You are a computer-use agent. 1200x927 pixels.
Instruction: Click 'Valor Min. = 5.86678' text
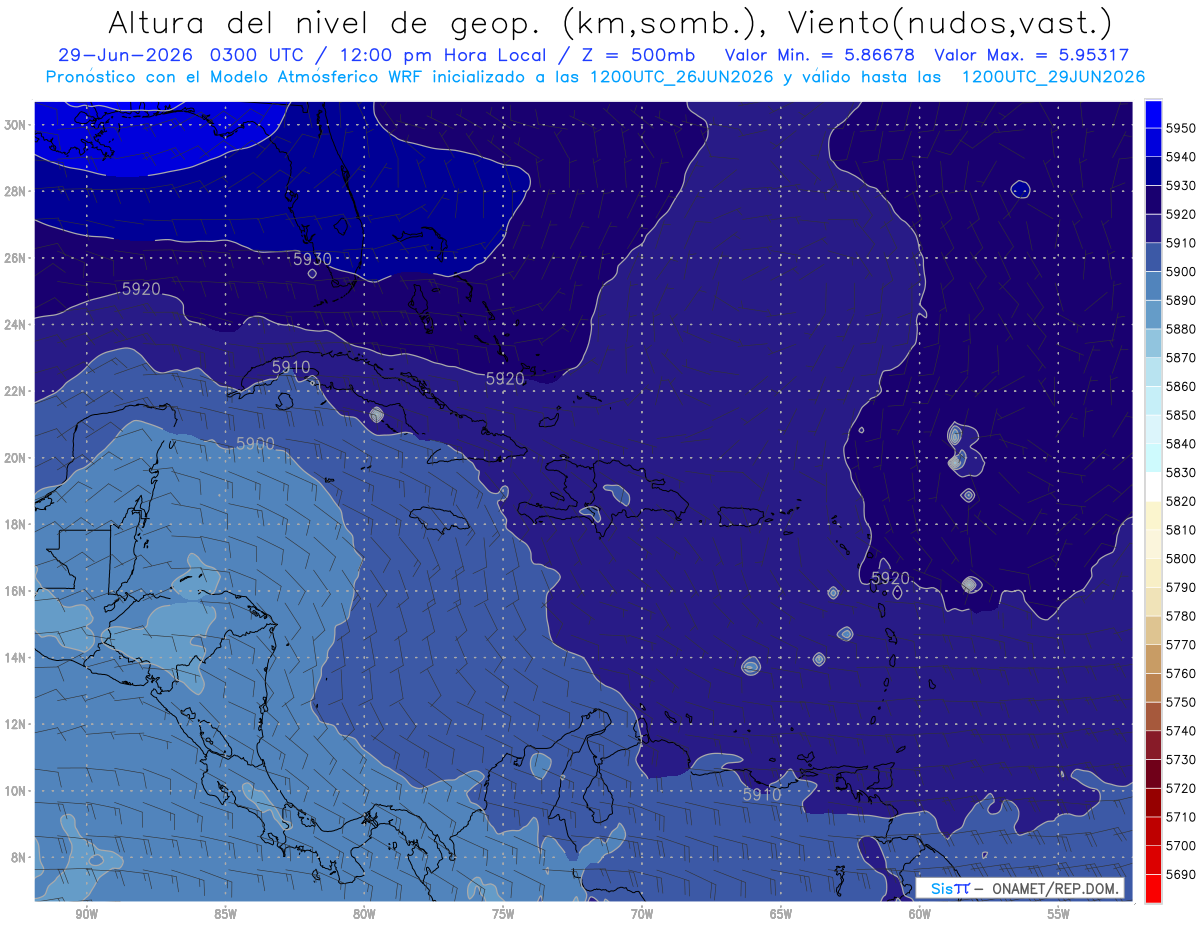821,55
